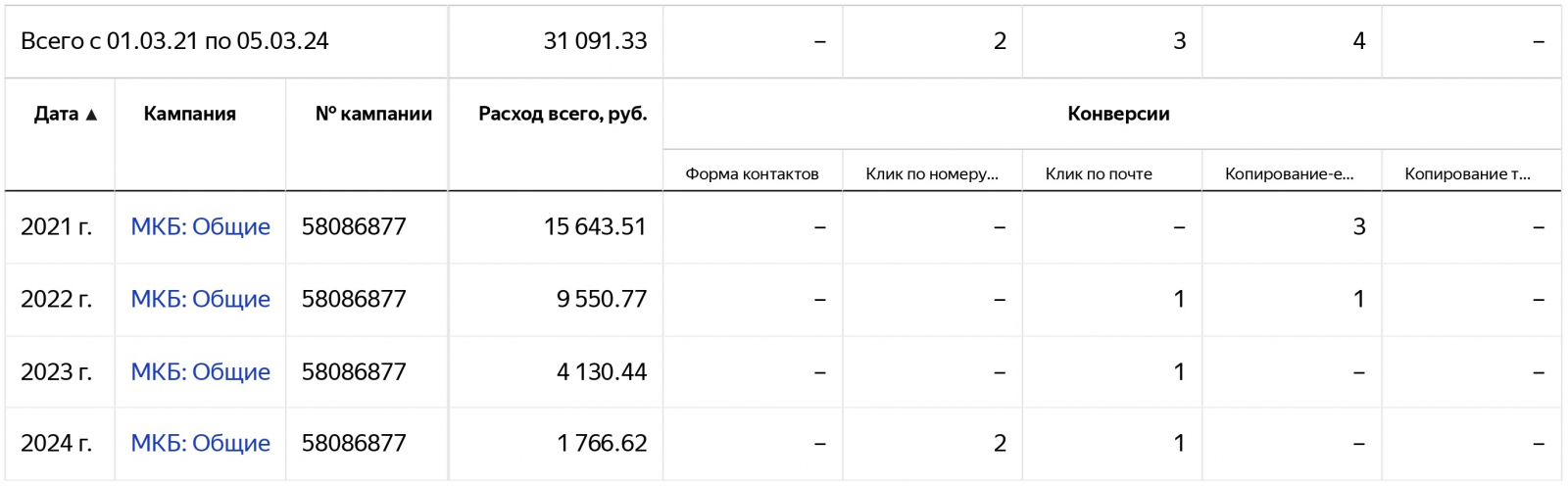
Task: Select the 2024 г. date cell
Action: (57, 443)
